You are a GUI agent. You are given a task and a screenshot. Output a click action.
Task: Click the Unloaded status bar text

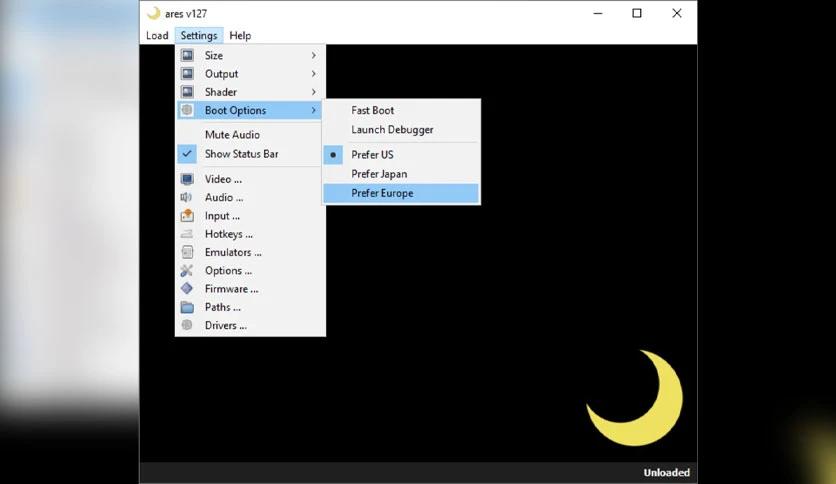[x=666, y=472]
